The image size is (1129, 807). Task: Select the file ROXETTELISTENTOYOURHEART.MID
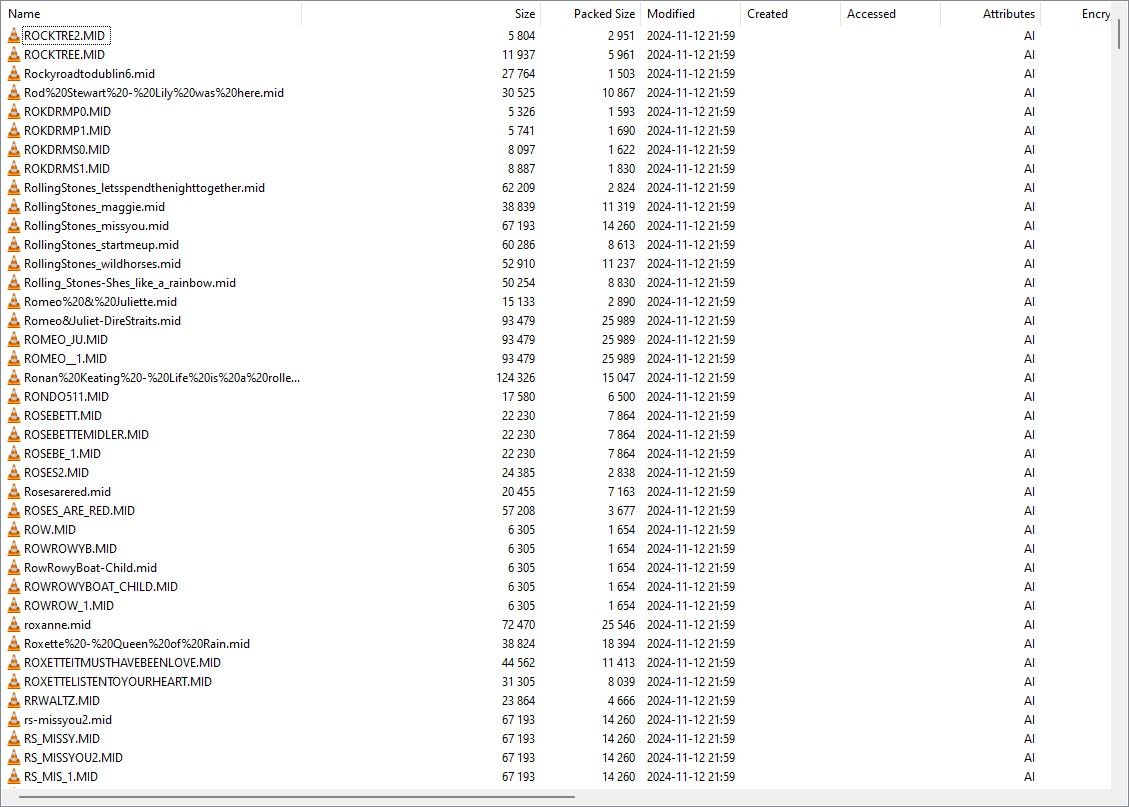tap(117, 682)
